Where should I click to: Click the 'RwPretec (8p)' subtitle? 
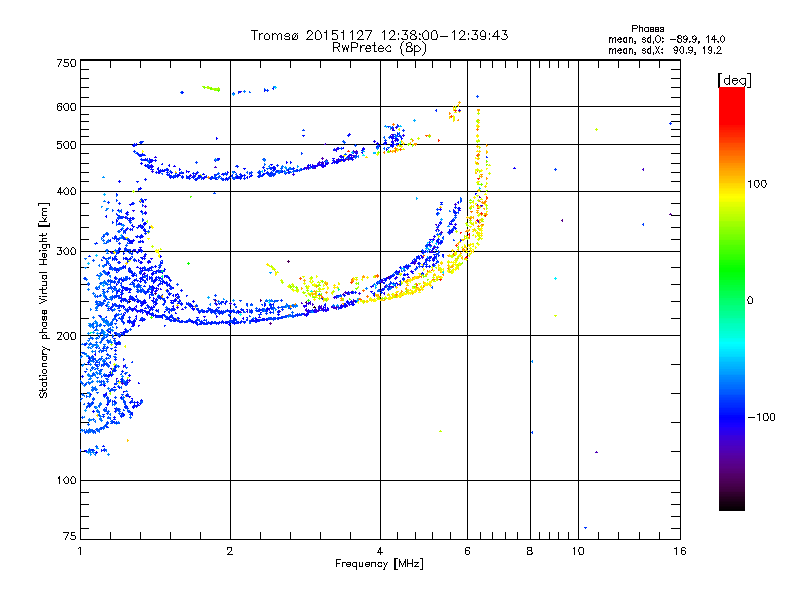pyautogui.click(x=379, y=48)
